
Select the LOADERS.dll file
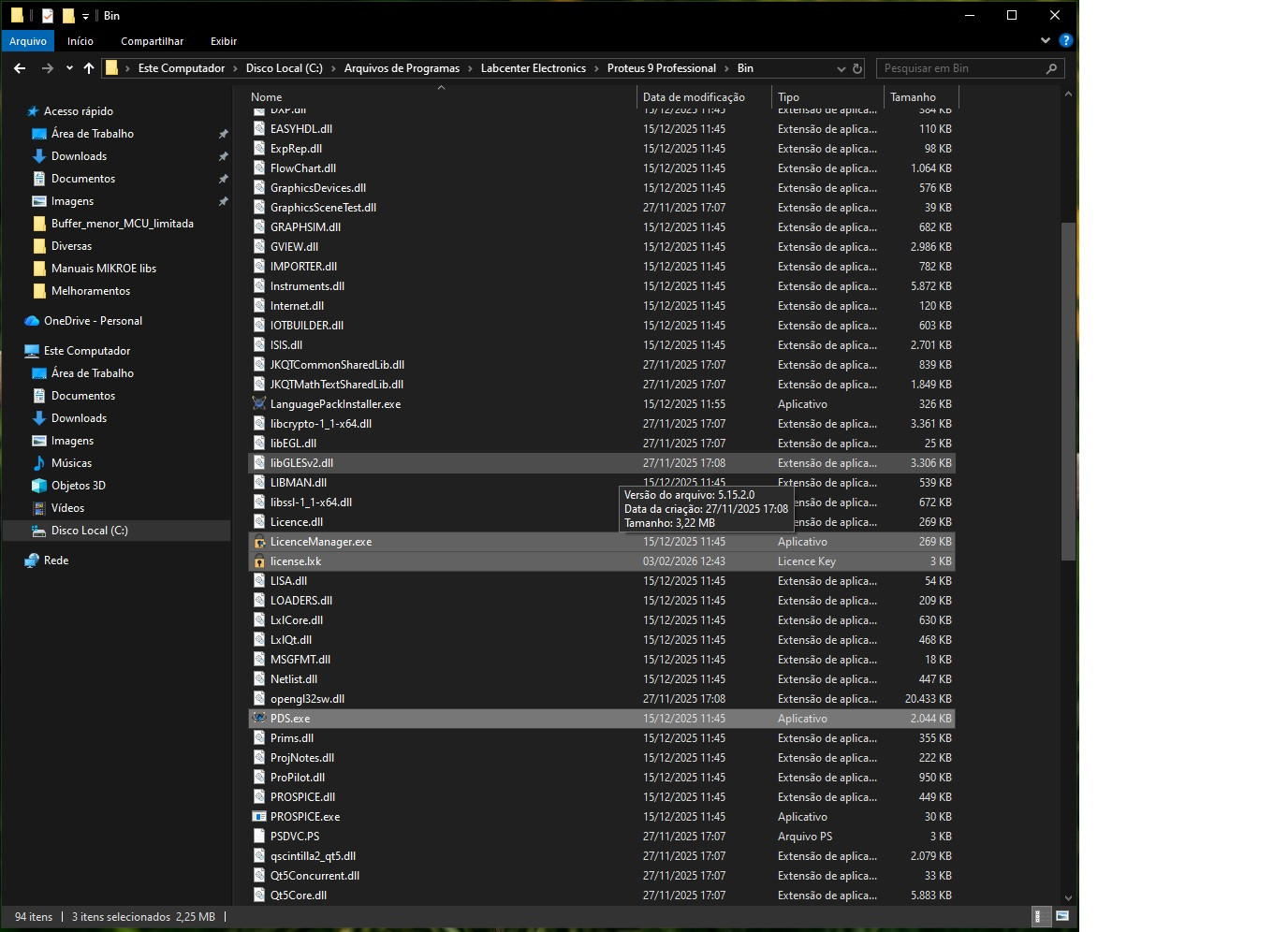tap(601, 601)
